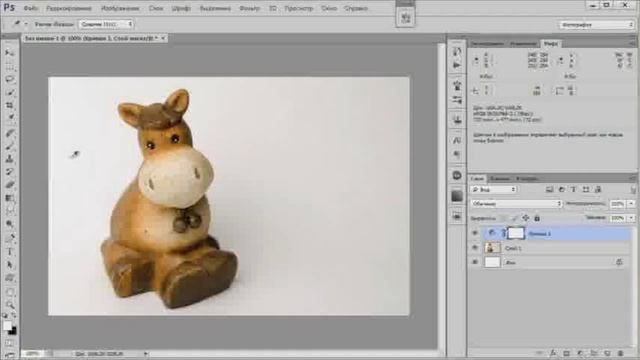Select the History Brush tool
Image resolution: width=640 pixels, height=360 pixels.
coord(10,172)
